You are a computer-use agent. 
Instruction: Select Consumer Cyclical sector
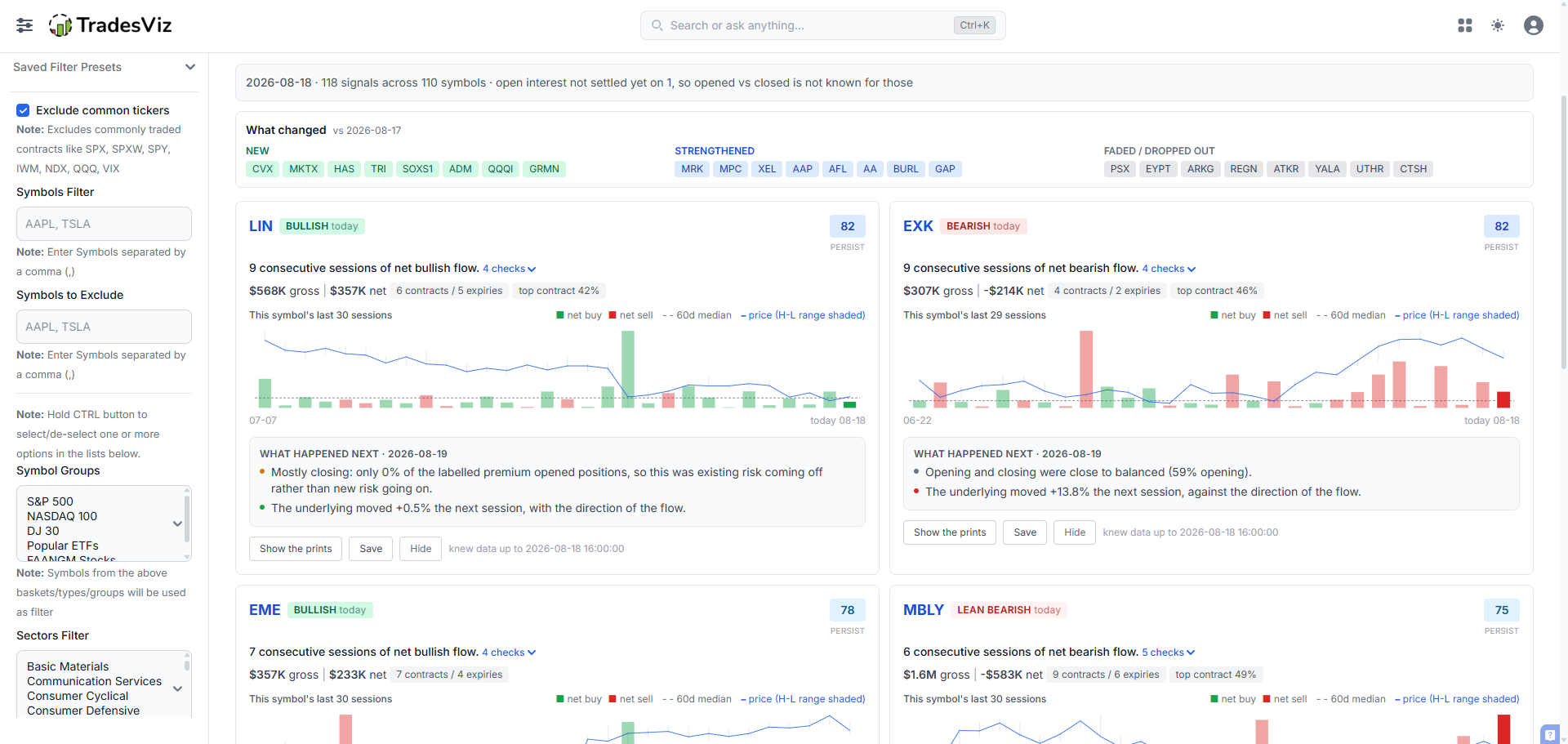(x=78, y=696)
